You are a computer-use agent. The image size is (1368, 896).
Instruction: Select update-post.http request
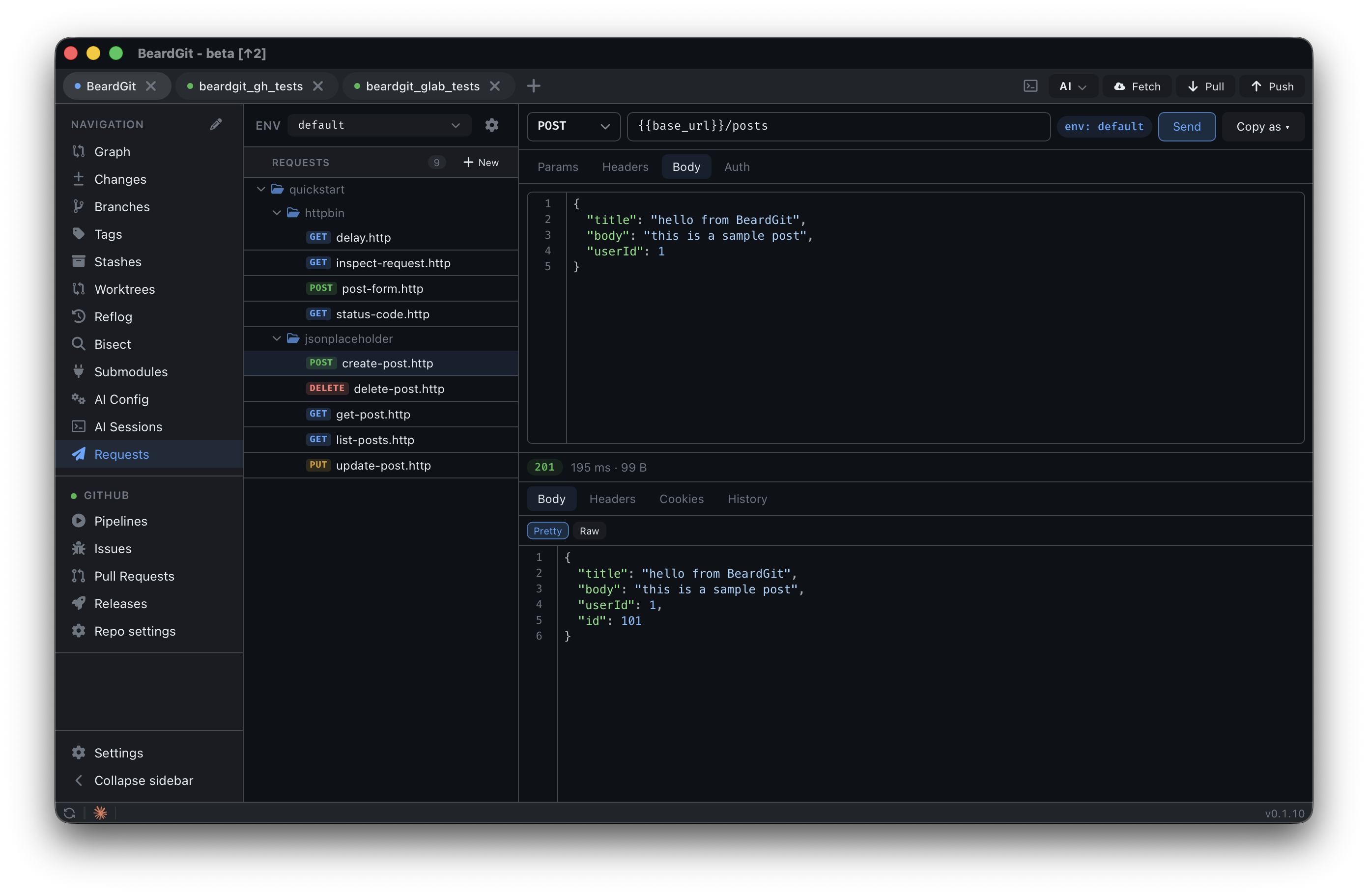381,466
